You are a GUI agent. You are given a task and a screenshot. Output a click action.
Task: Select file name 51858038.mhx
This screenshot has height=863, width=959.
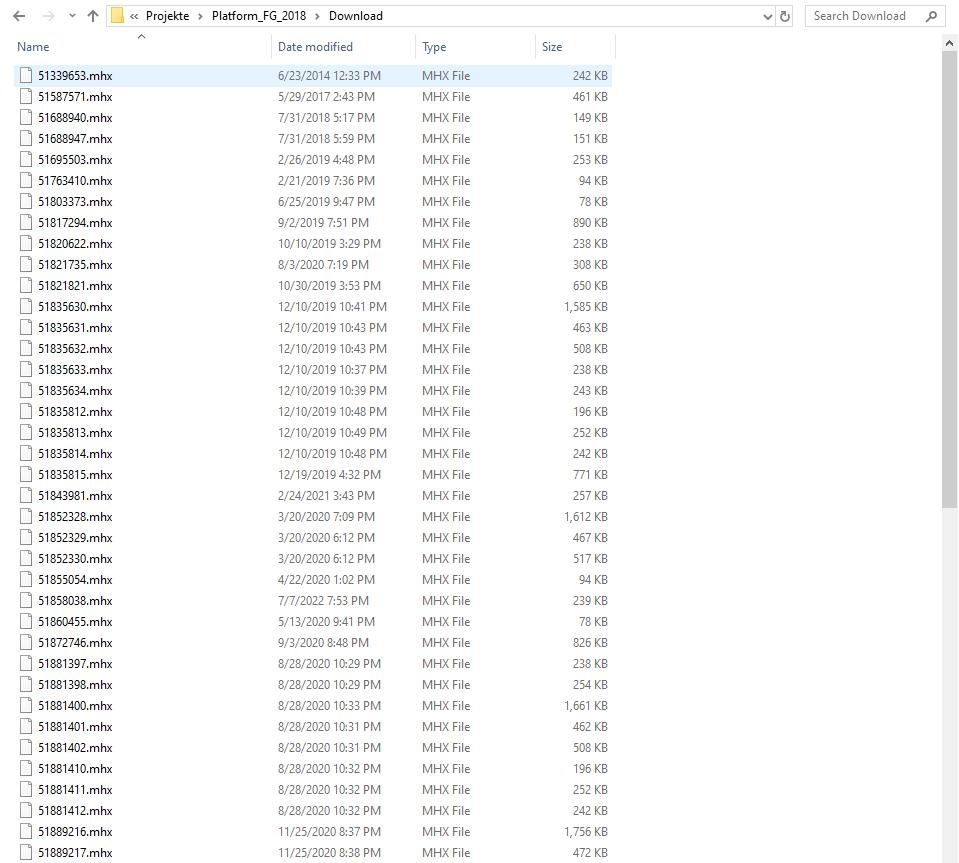tap(75, 601)
